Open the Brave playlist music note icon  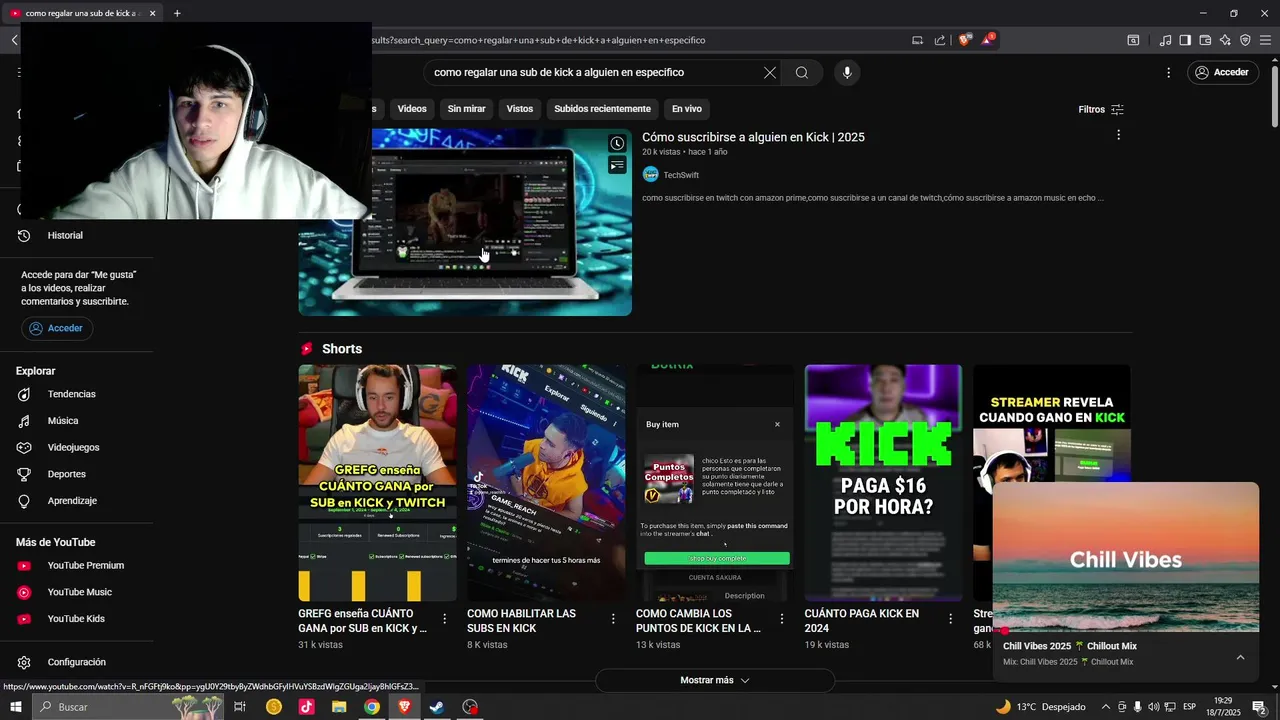1165,40
